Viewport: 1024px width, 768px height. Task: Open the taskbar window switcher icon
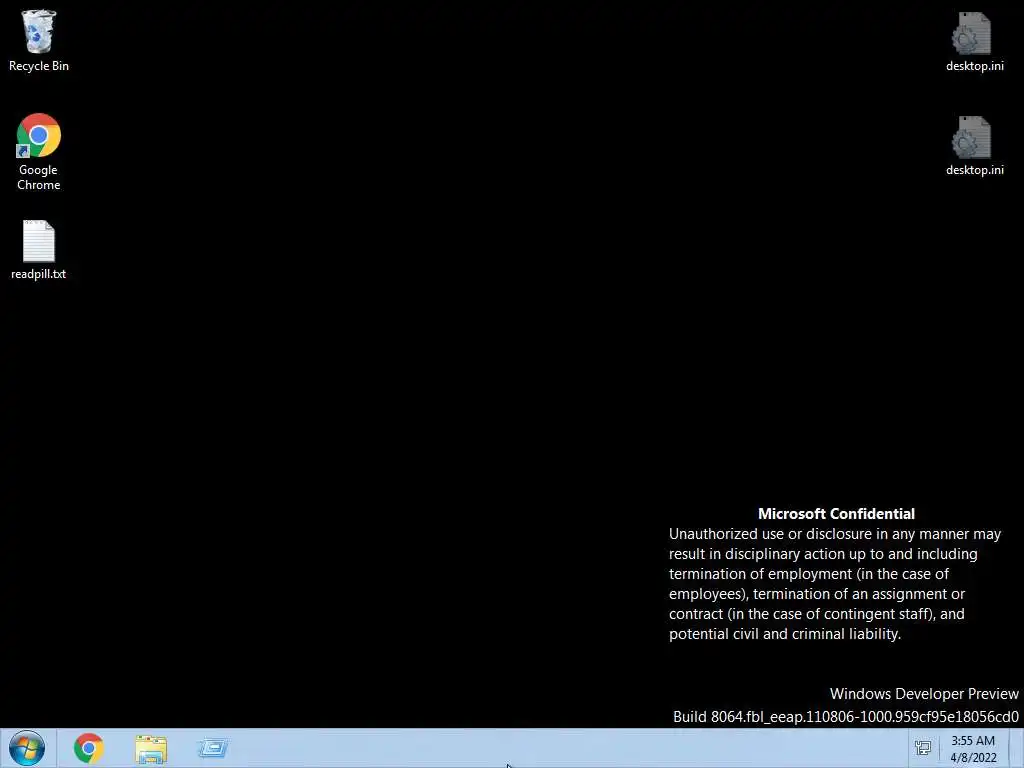tap(213, 748)
